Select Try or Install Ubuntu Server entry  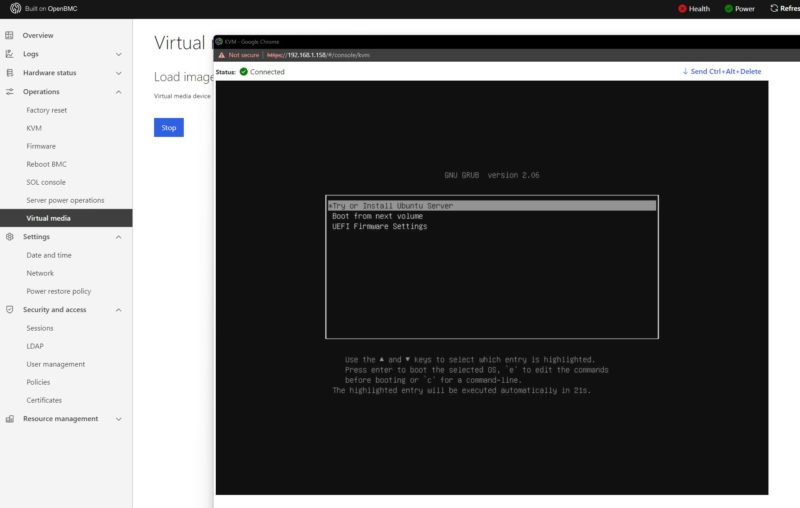pyautogui.click(x=492, y=206)
